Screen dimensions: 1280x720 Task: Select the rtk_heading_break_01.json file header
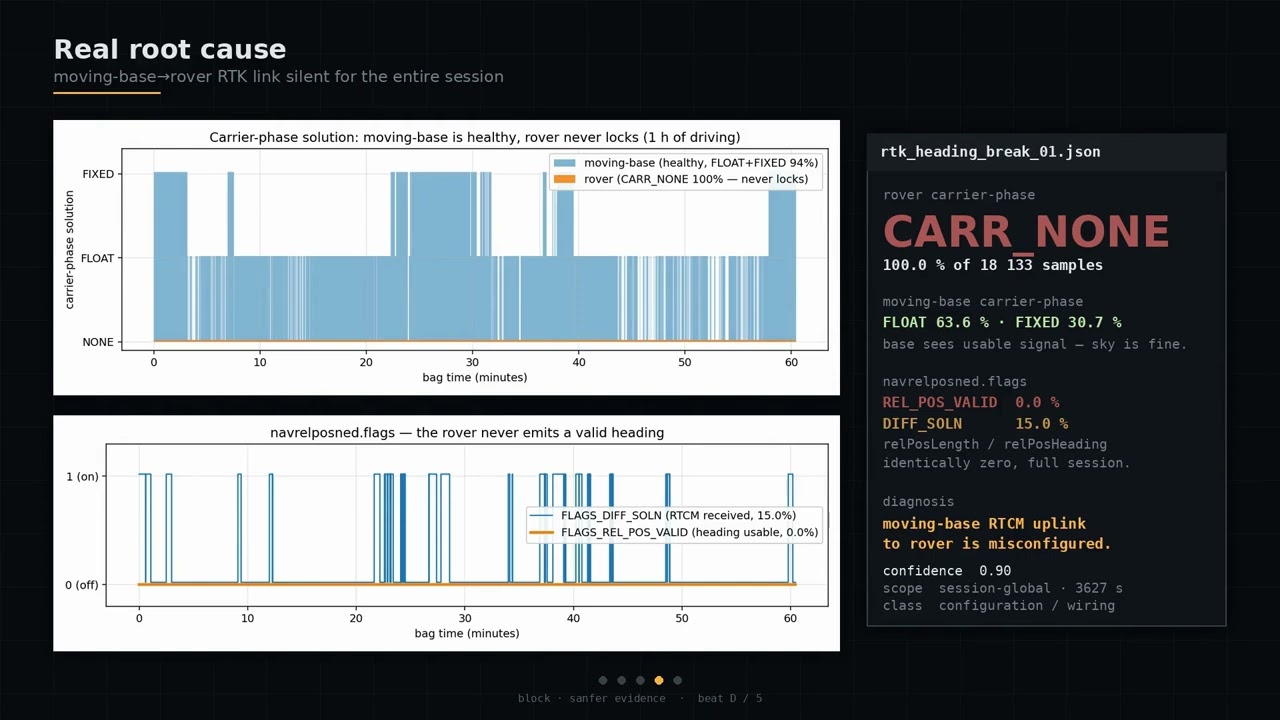tap(990, 152)
